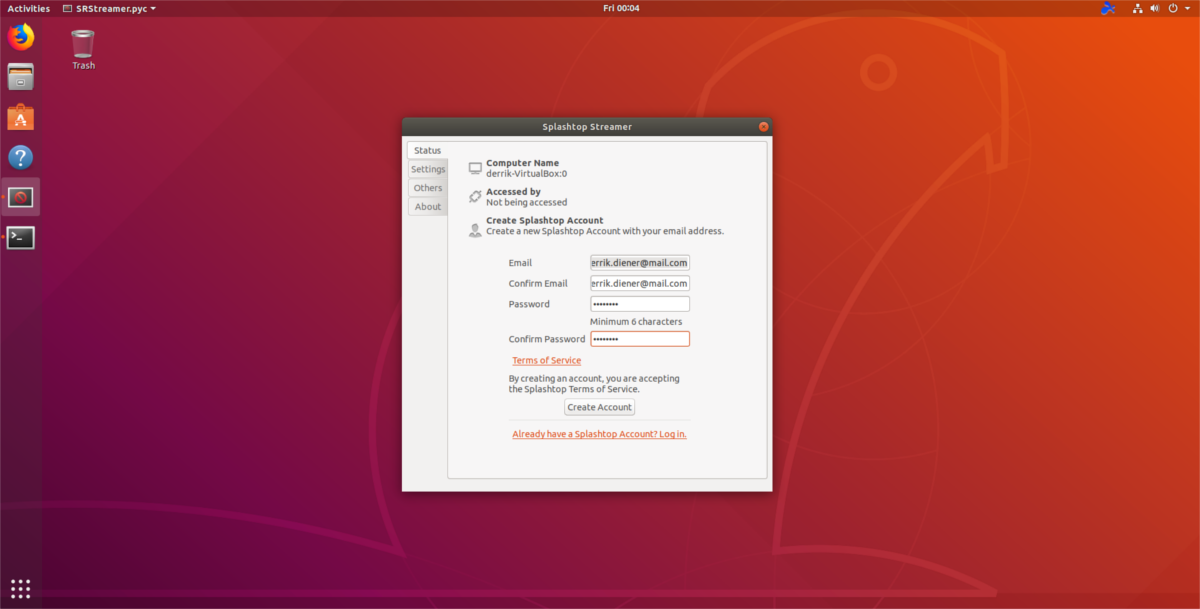Open the volume indicator in top bar
The image size is (1200, 609).
pyautogui.click(x=1154, y=8)
